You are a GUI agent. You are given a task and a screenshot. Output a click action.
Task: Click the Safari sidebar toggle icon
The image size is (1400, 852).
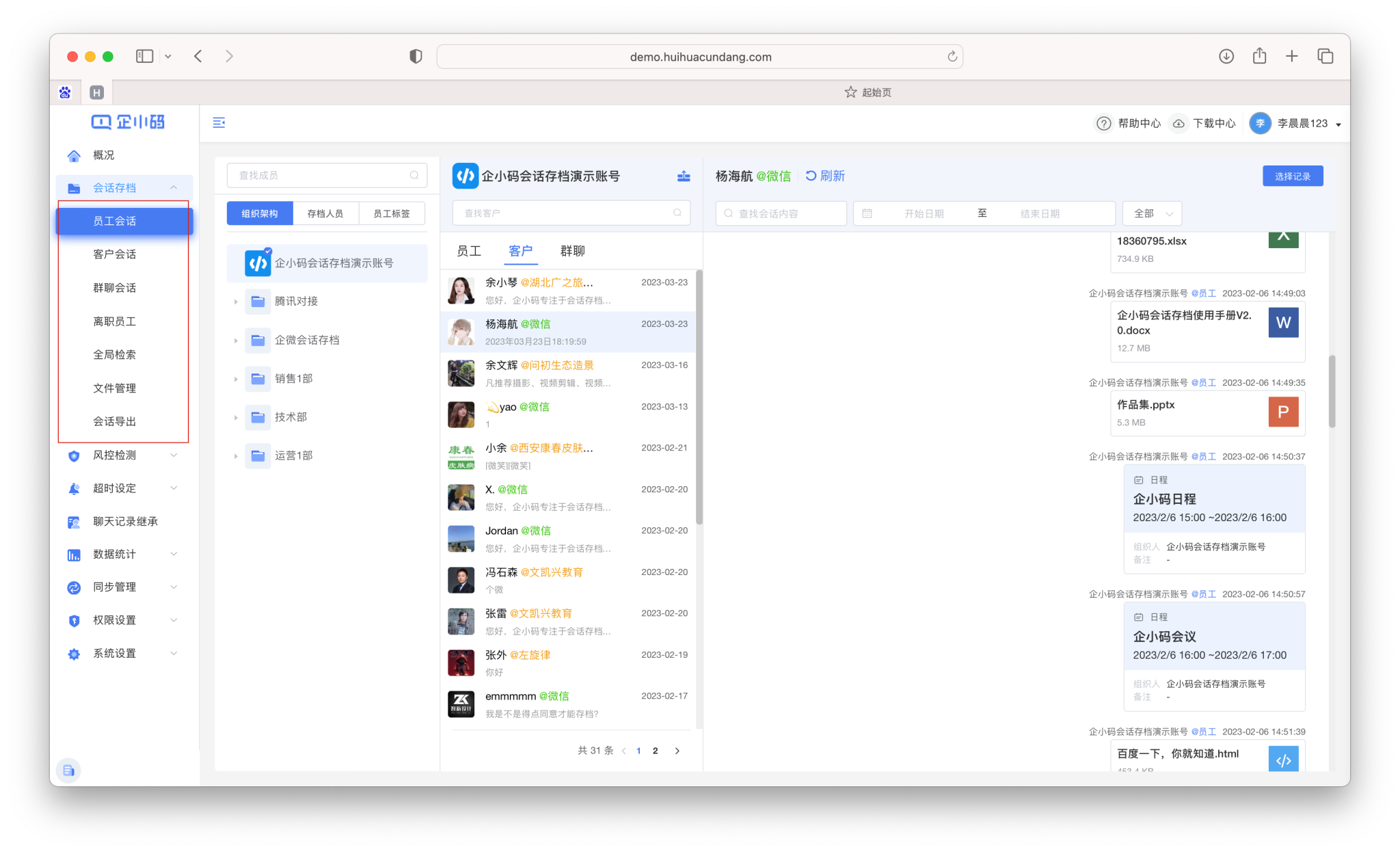pos(144,56)
